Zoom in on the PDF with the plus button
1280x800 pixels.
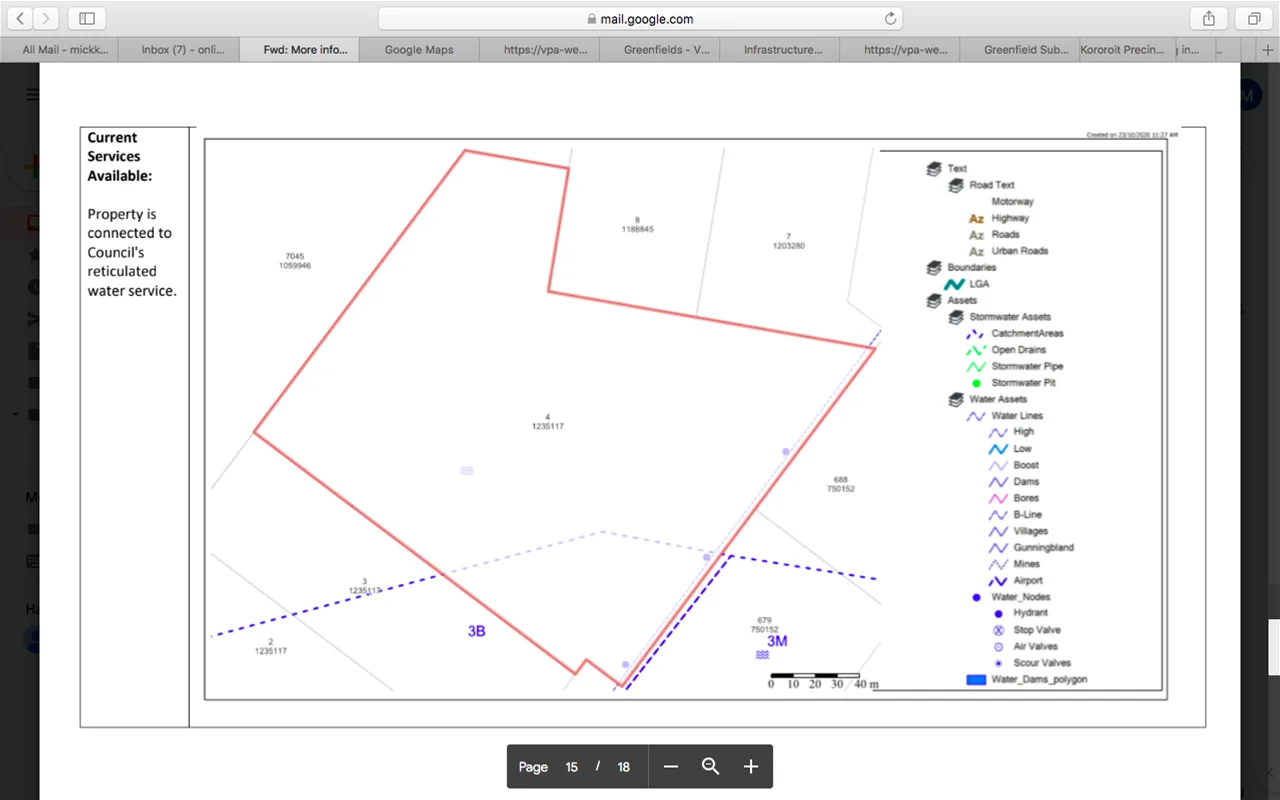[x=751, y=767]
